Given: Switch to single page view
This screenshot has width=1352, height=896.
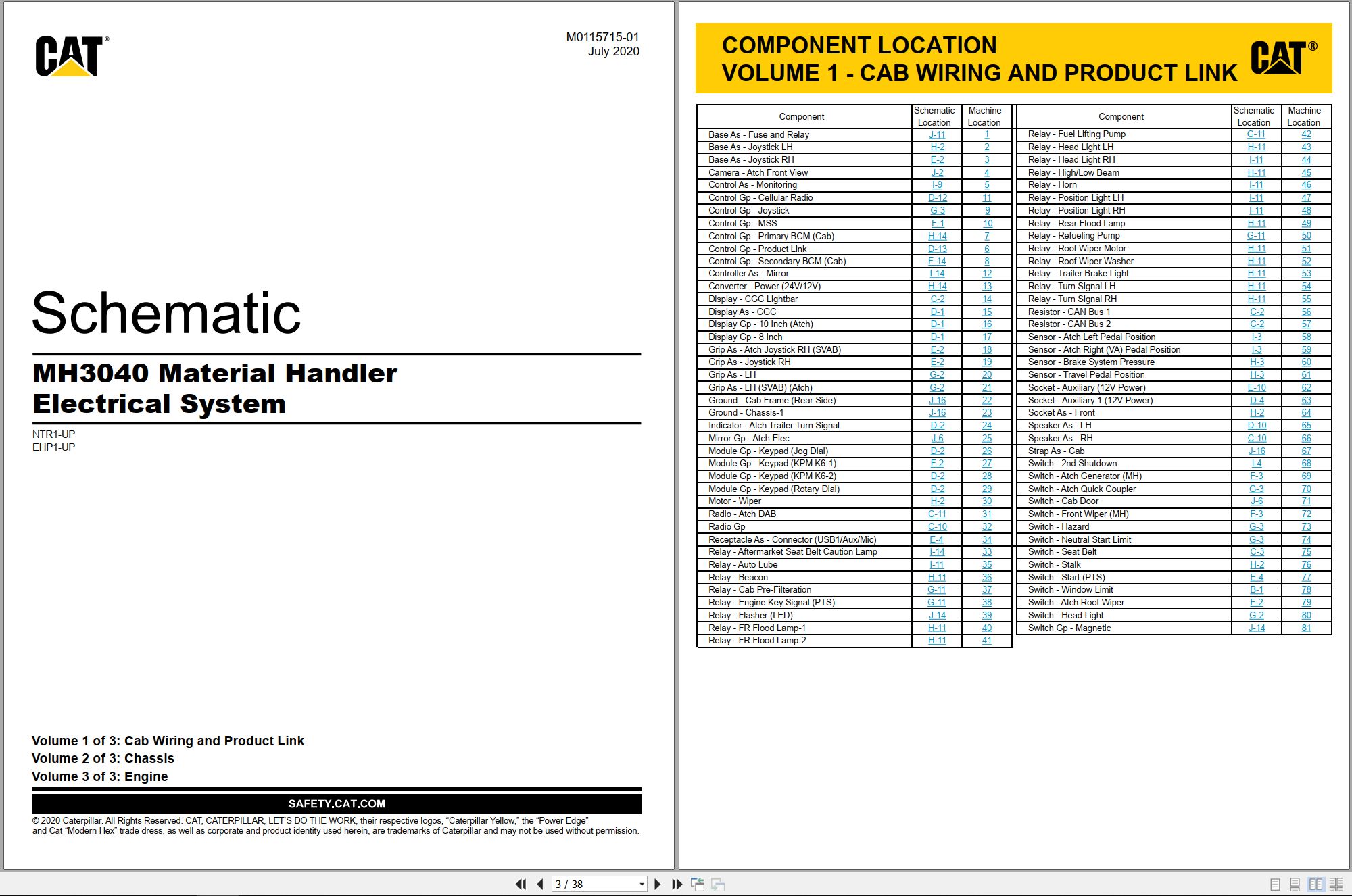Looking at the screenshot, I should point(1275,884).
